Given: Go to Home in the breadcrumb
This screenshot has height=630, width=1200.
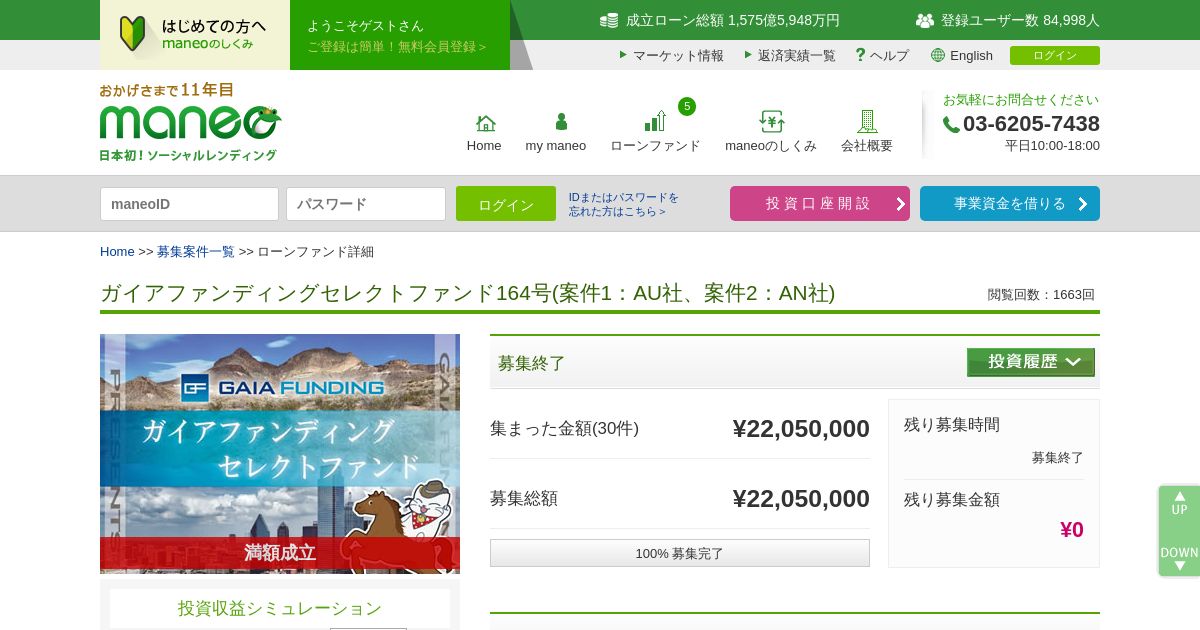Looking at the screenshot, I should tap(117, 252).
